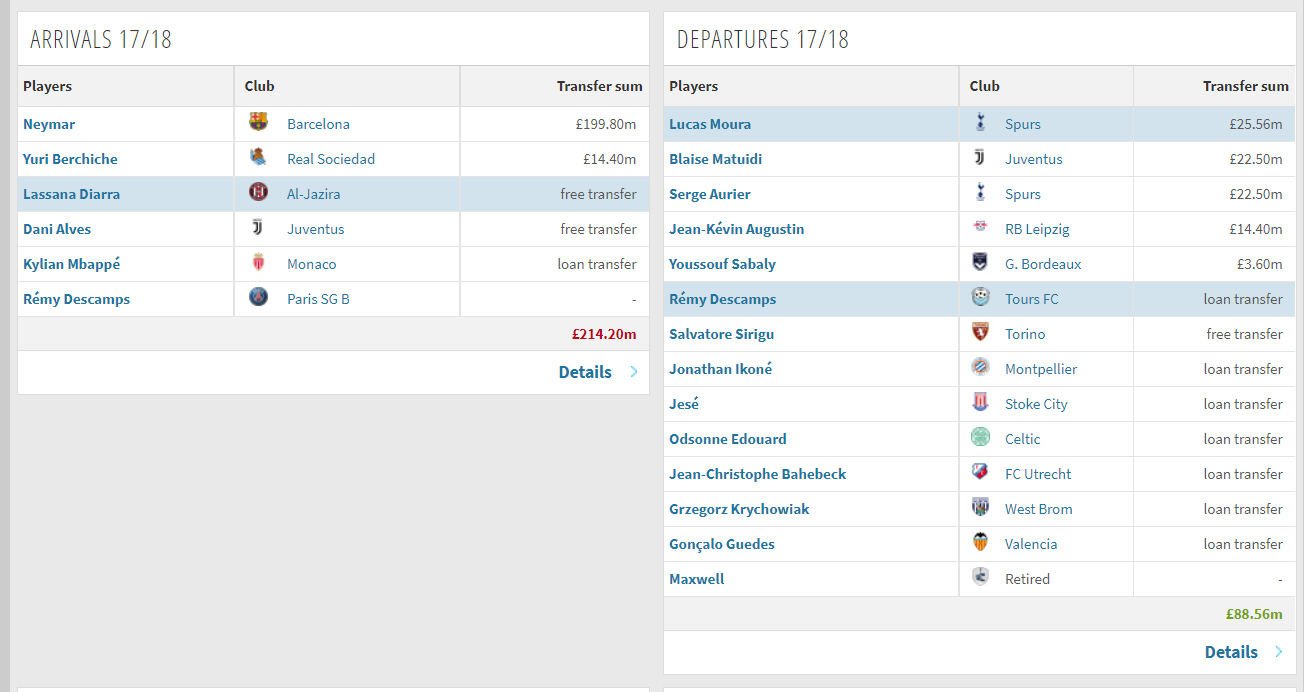Click the Stoke City crest icon
The image size is (1304, 692).
pyautogui.click(x=980, y=402)
